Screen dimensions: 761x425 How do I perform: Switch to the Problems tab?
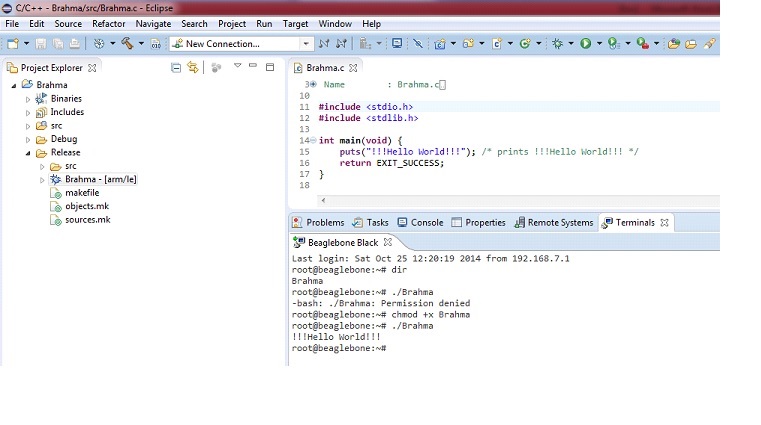point(318,223)
